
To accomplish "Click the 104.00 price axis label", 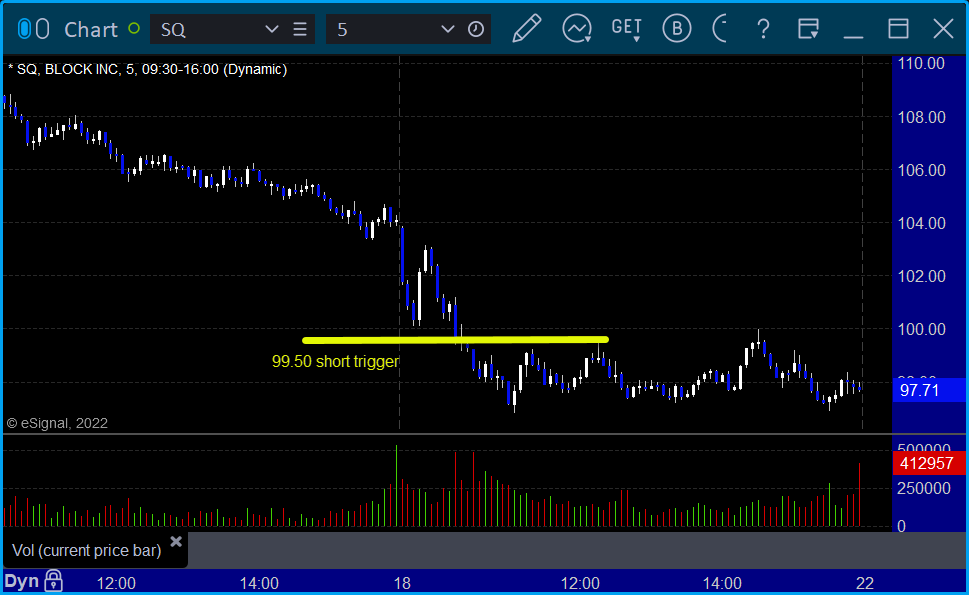I will pos(921,224).
